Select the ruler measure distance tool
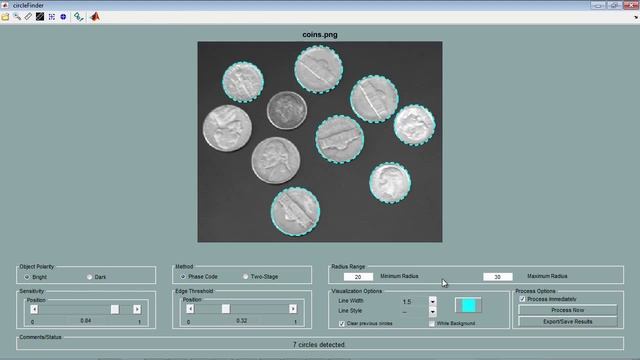 (x=28, y=17)
